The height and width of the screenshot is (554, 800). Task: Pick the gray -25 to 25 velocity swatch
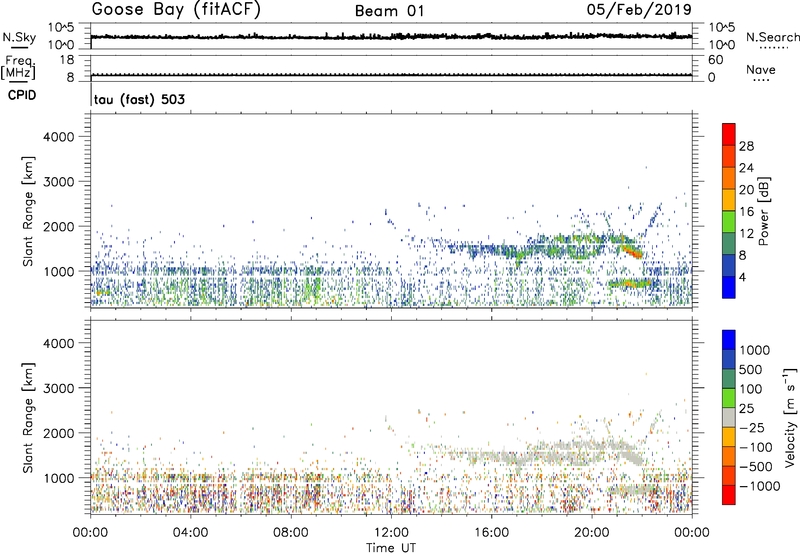click(x=729, y=417)
